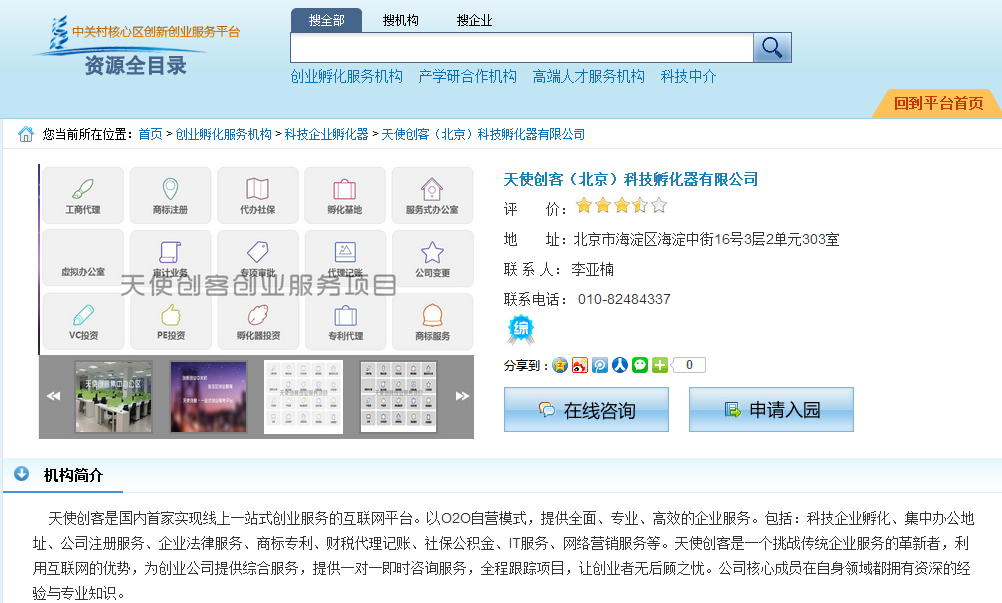Click the home icon in the breadcrumb

[26, 134]
